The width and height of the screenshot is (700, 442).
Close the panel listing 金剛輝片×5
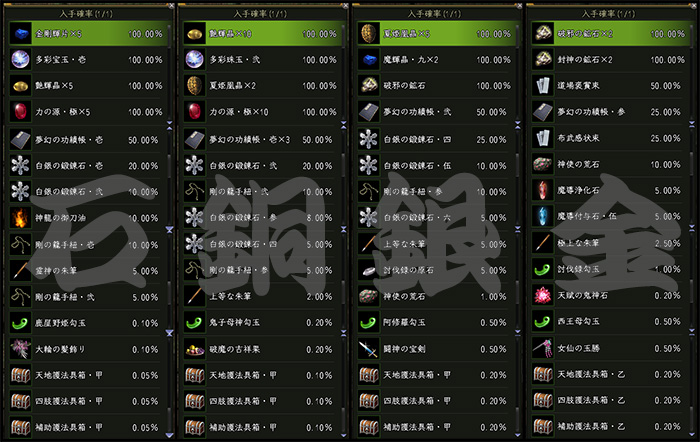171,6
